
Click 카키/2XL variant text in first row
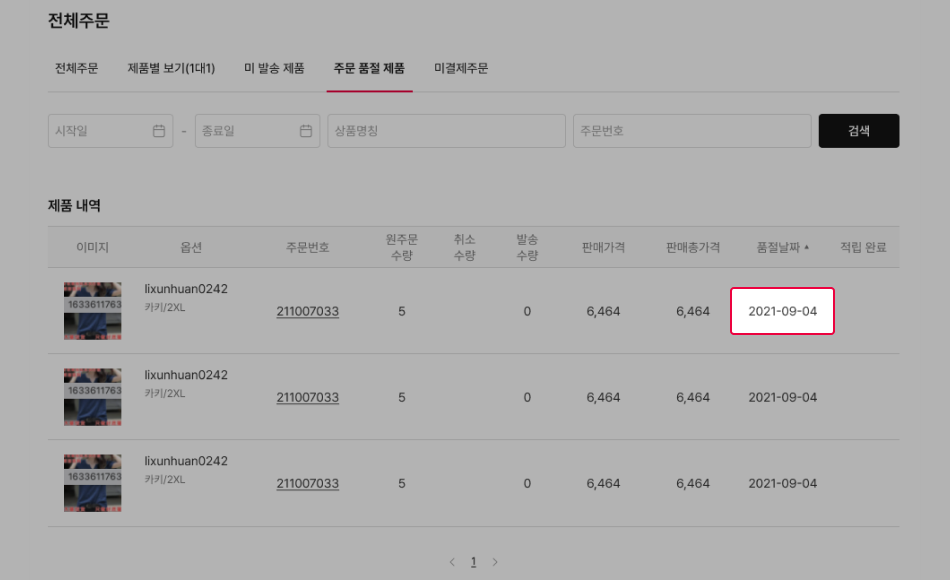pyautogui.click(x=165, y=307)
